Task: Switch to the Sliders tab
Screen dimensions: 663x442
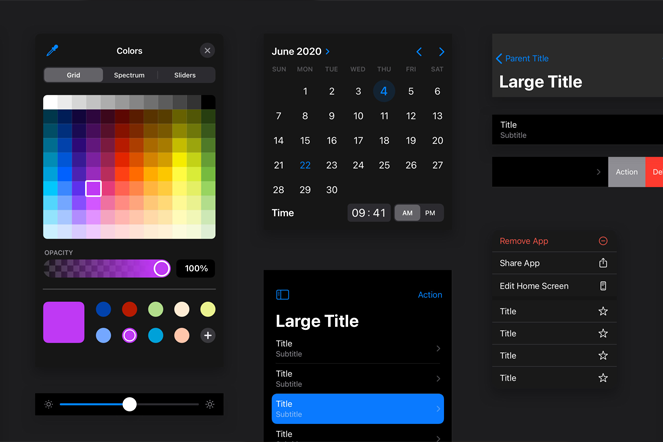Action: (x=185, y=75)
